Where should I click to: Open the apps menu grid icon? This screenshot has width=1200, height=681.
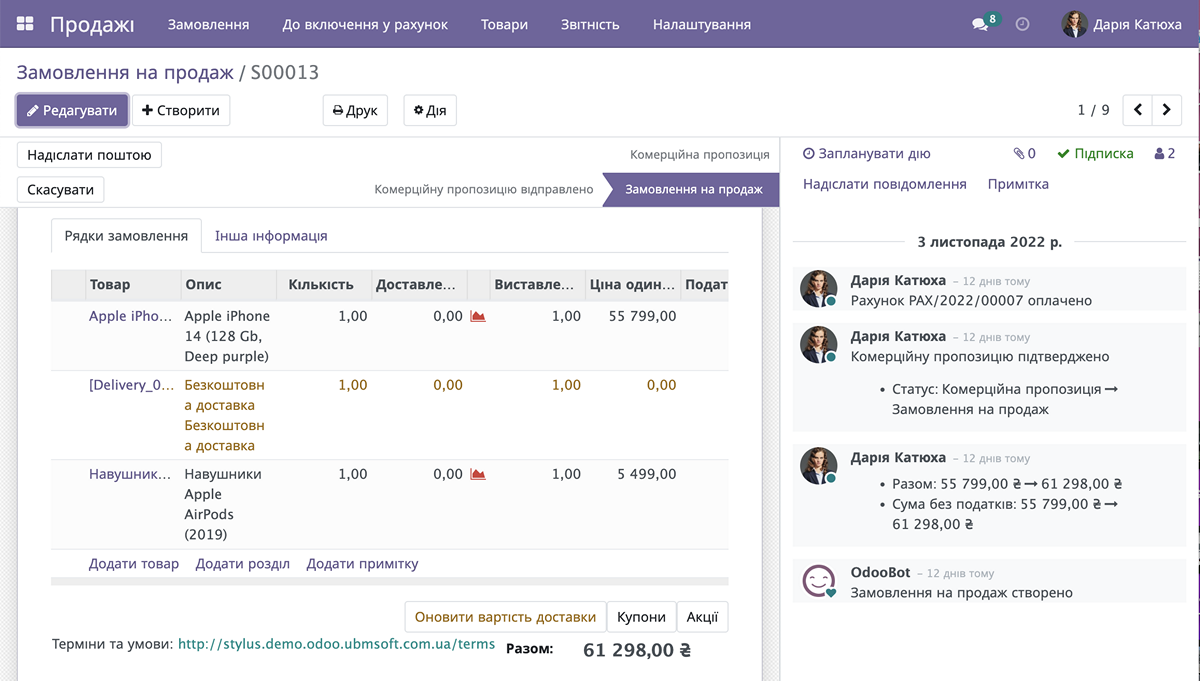pyautogui.click(x=24, y=22)
